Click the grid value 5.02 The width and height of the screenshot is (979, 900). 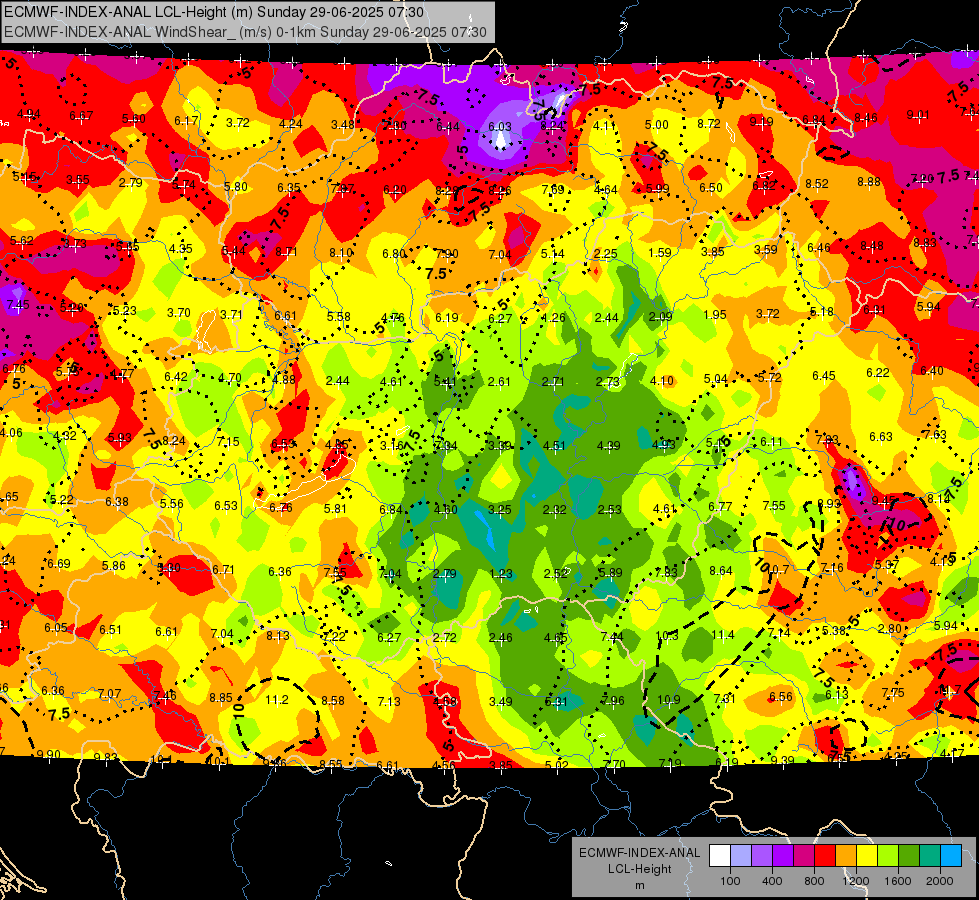click(557, 764)
